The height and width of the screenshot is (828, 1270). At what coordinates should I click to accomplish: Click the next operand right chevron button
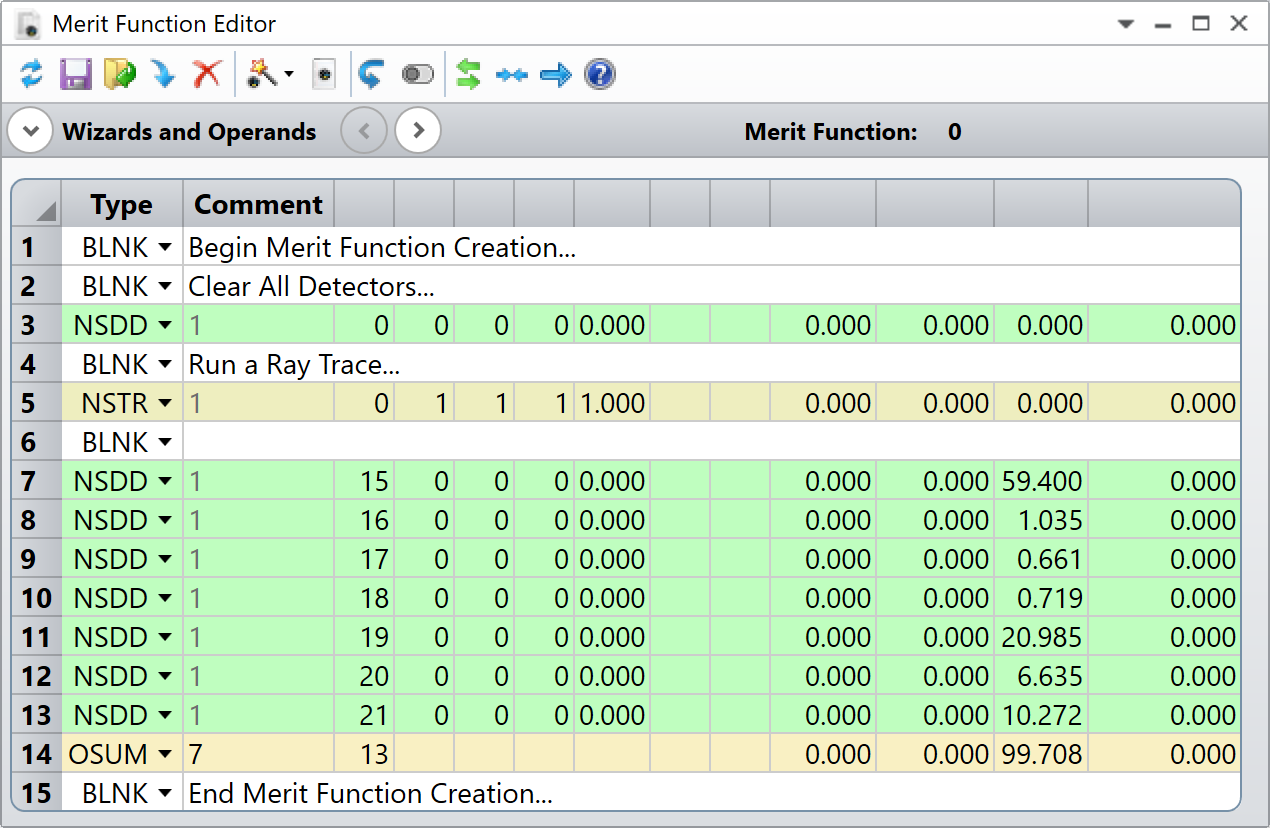418,131
